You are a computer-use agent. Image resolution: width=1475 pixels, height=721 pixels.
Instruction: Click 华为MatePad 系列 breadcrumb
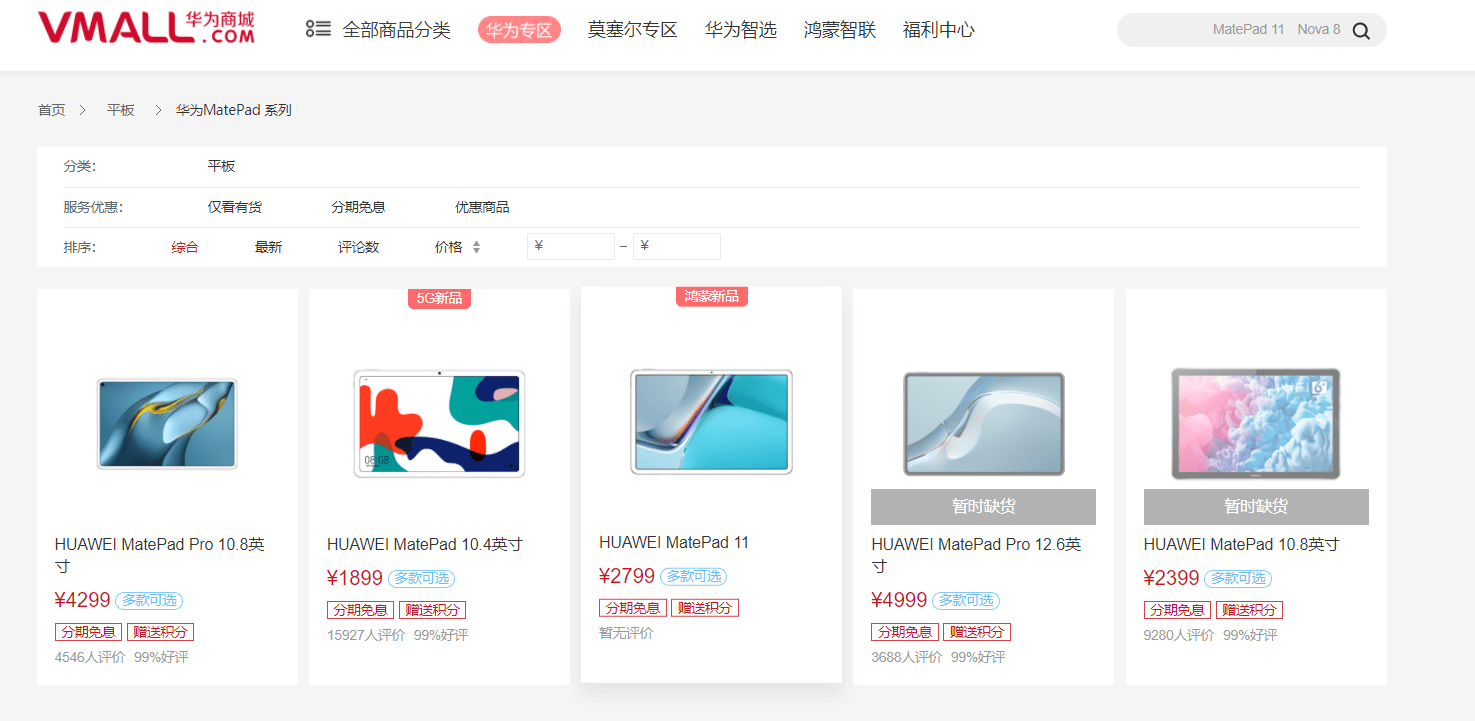(x=234, y=110)
